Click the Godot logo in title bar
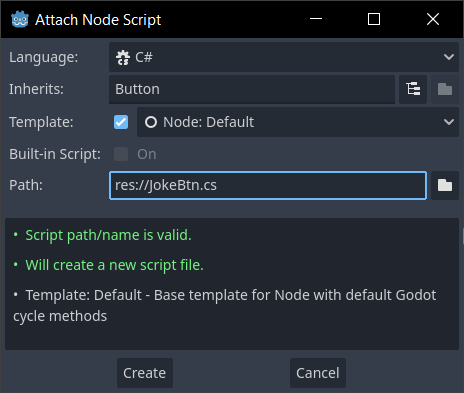The image size is (464, 393). 20,19
